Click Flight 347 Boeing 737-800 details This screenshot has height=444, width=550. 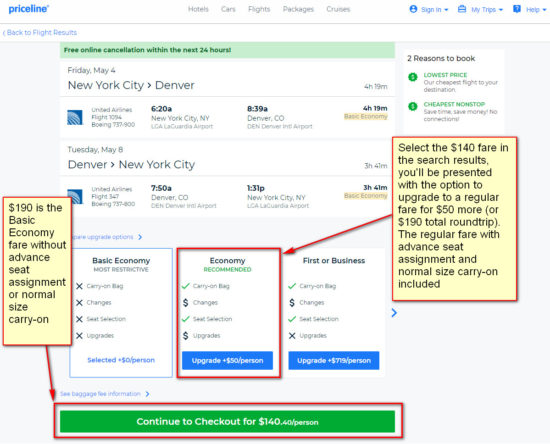pyautogui.click(x=113, y=197)
